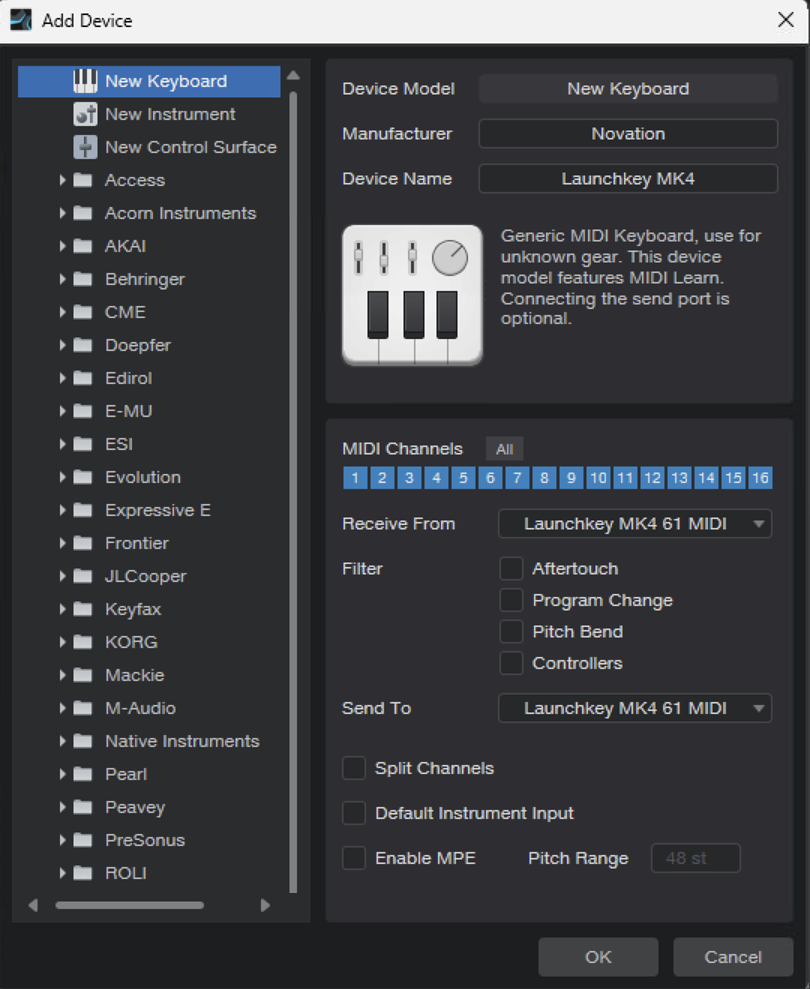Enable the Aftertouch filter checkbox
The image size is (810, 989).
(x=511, y=568)
